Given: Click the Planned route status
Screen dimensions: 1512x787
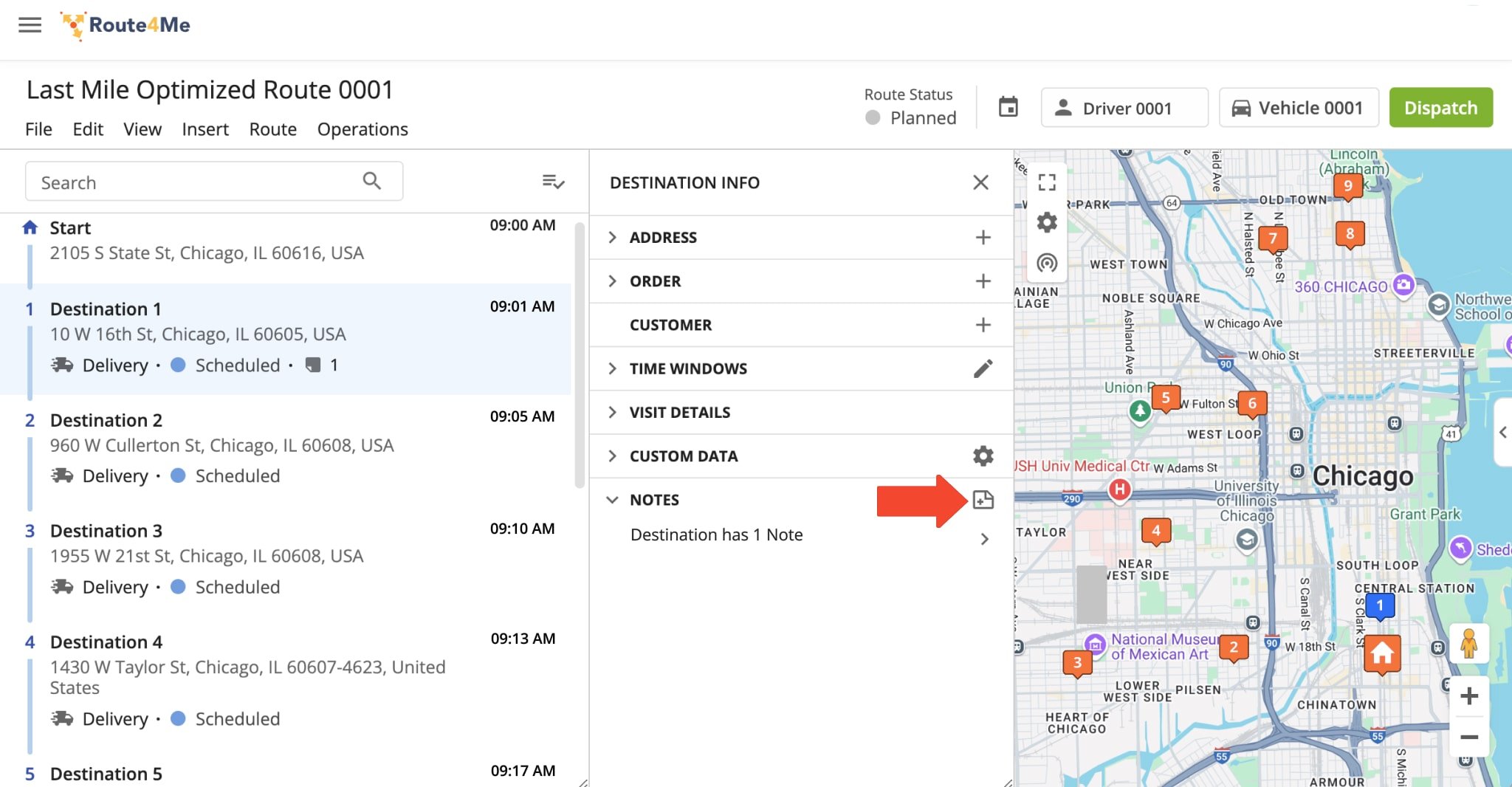Looking at the screenshot, I should click(x=912, y=118).
